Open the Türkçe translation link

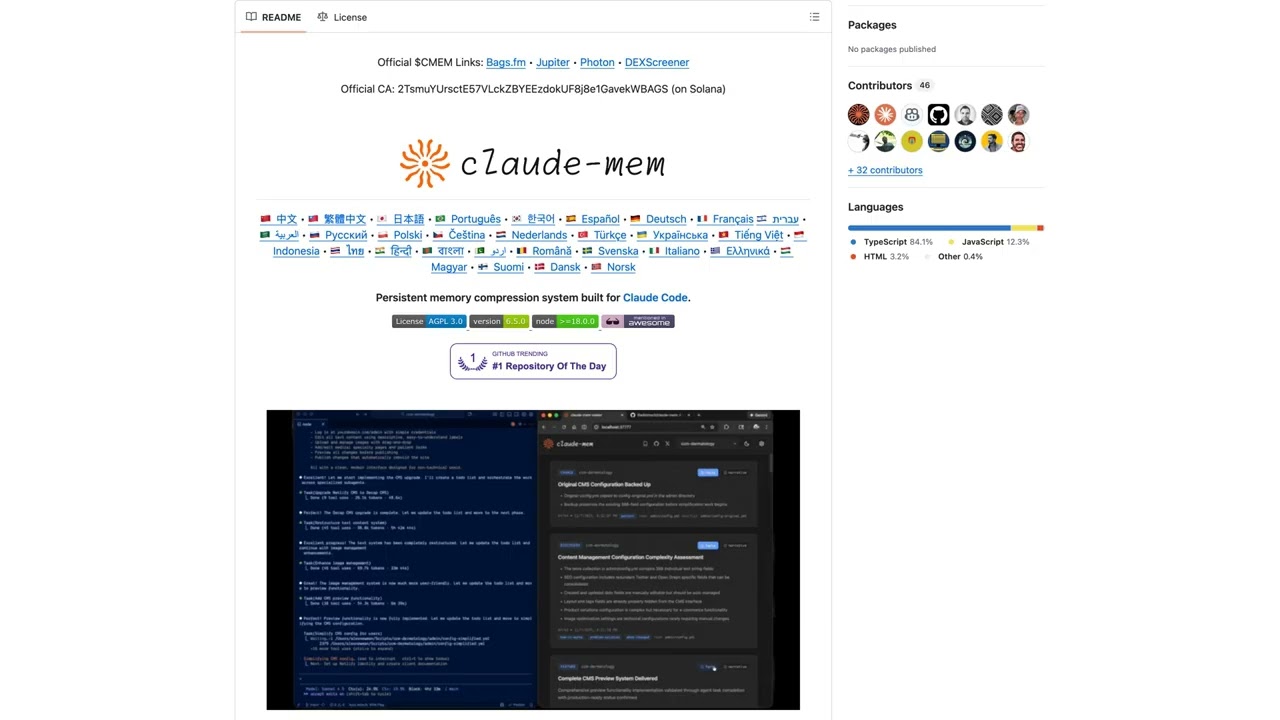click(602, 235)
